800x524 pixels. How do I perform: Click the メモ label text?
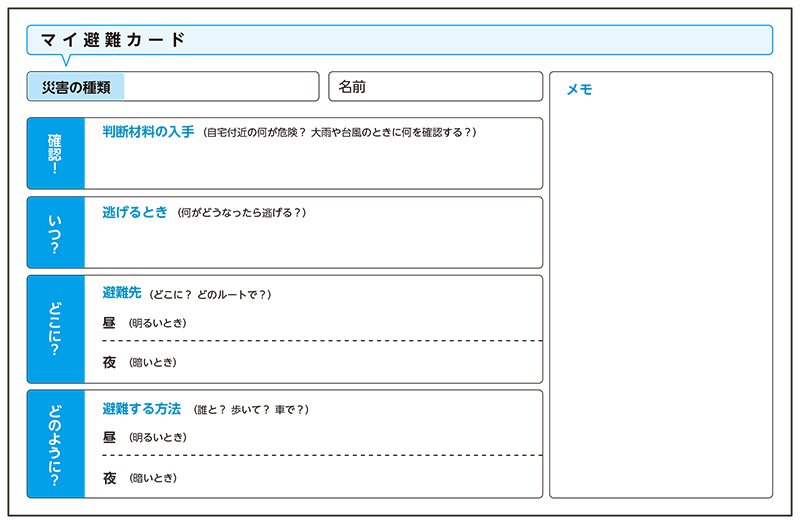point(580,89)
